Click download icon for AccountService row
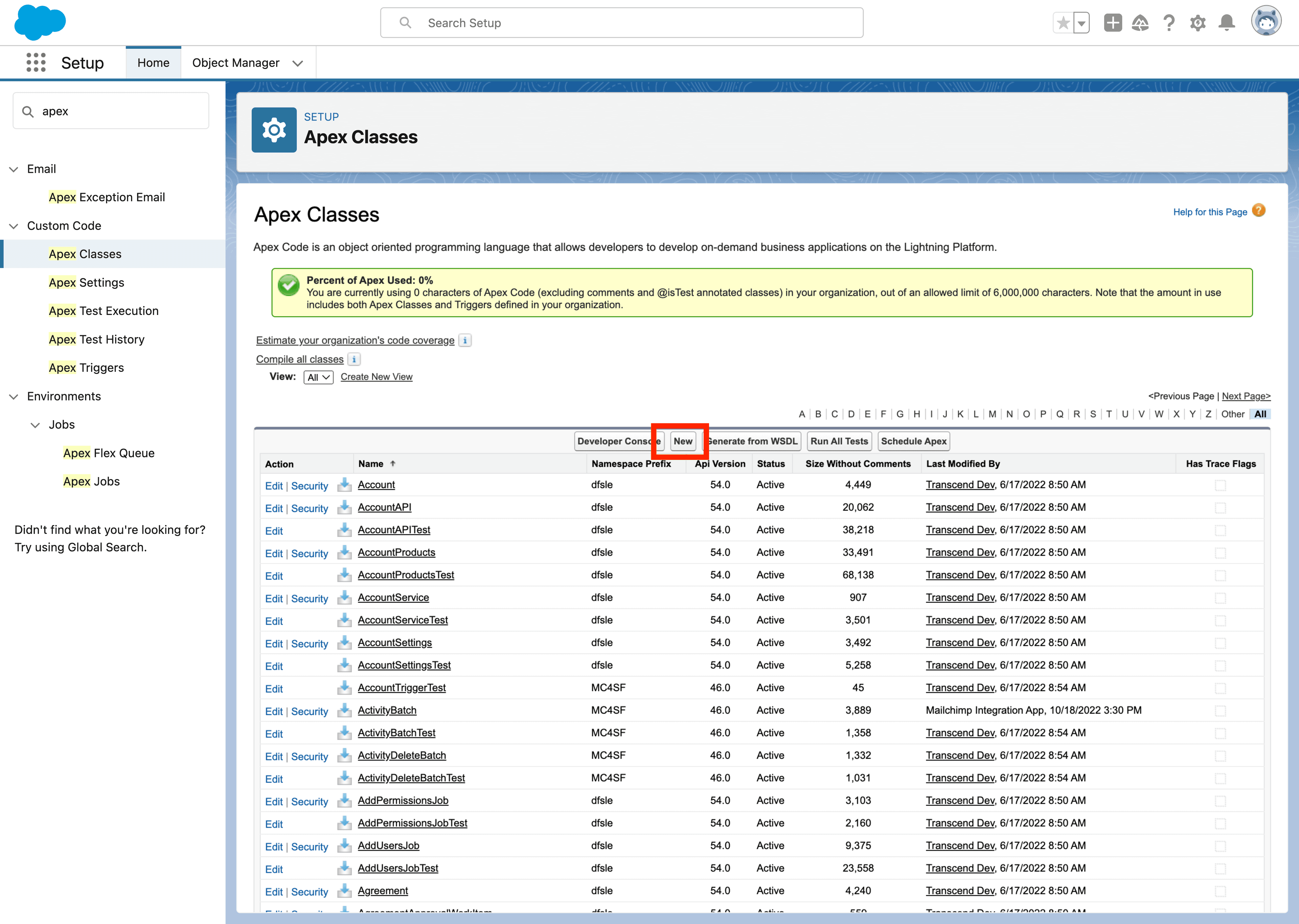This screenshot has width=1299, height=924. (344, 598)
